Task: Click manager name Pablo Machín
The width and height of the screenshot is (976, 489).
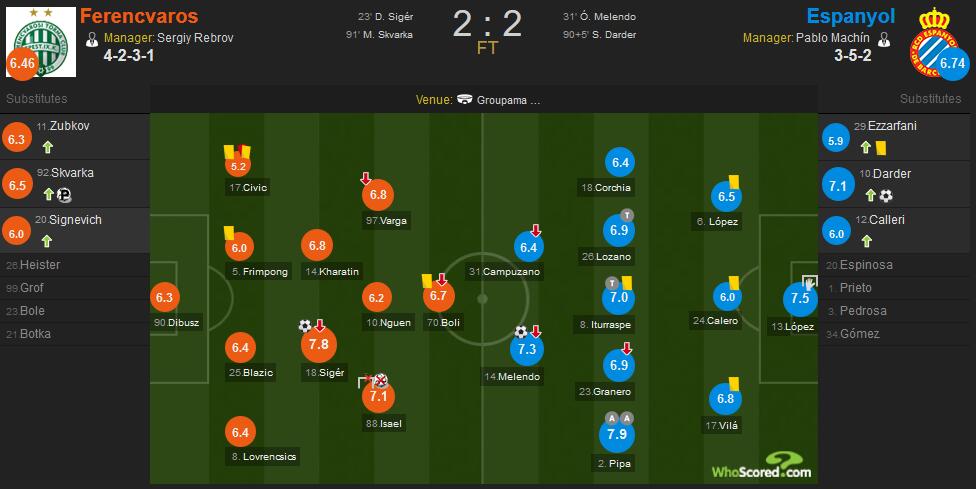Action: (833, 38)
